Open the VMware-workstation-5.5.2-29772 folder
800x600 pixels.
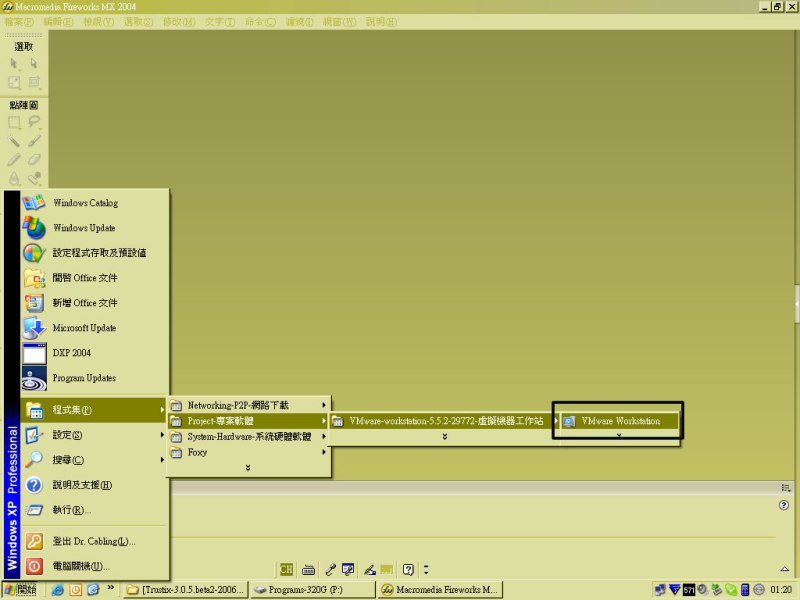pos(445,421)
